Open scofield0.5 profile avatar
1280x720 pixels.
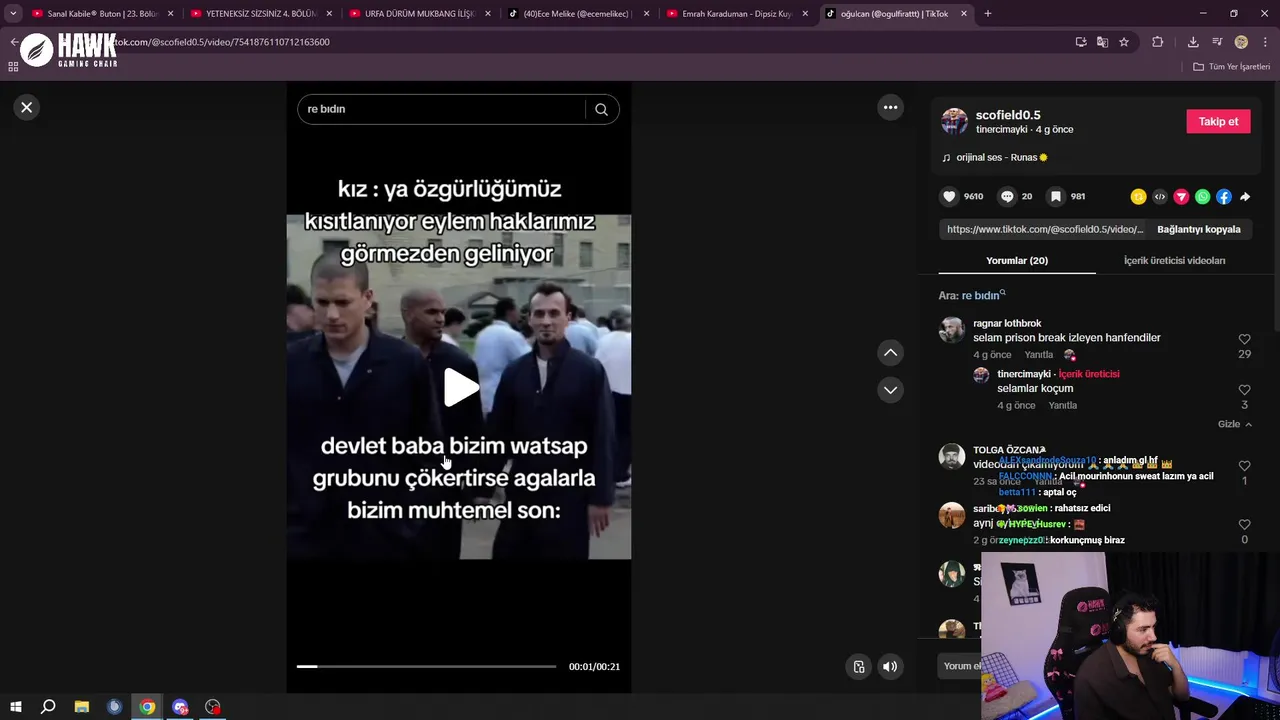coord(955,122)
